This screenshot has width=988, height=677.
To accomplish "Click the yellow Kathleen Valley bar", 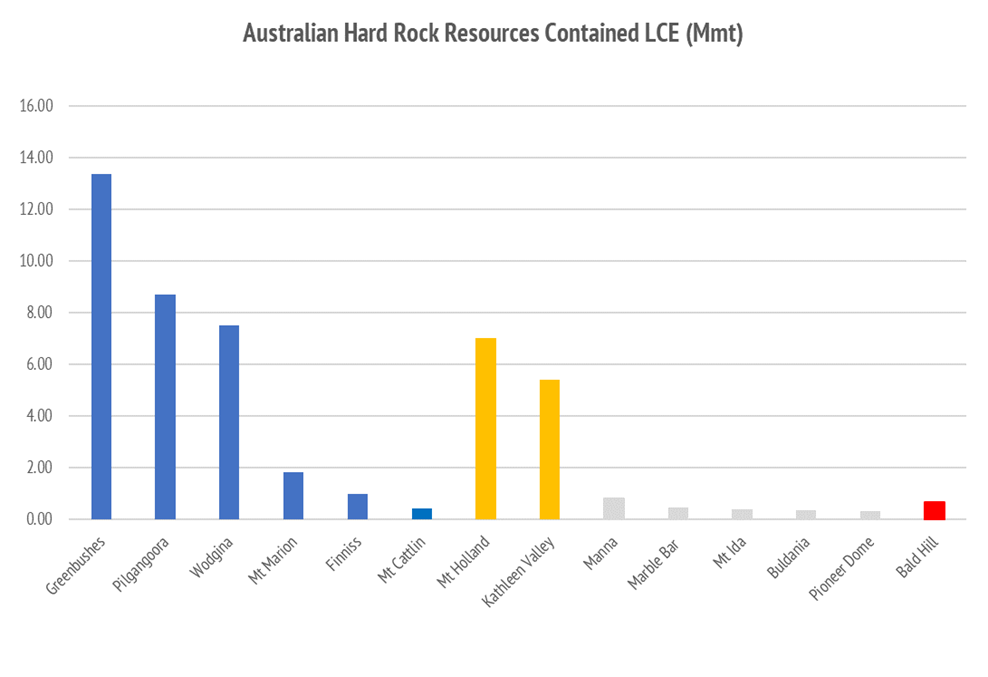I will 549,449.
